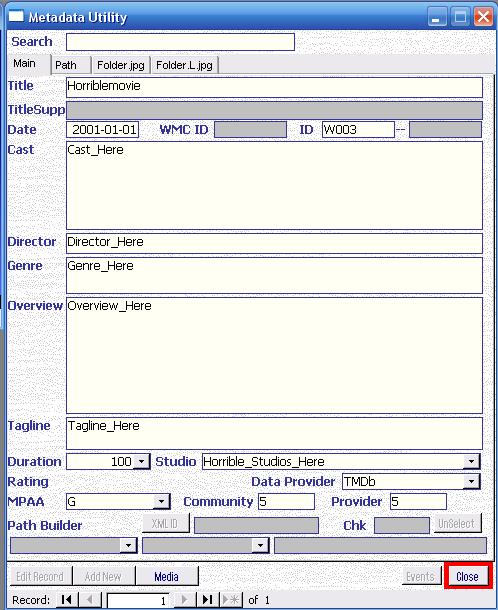Image resolution: width=498 pixels, height=610 pixels.
Task: Click the Overview label
Action: pyautogui.click(x=35, y=306)
